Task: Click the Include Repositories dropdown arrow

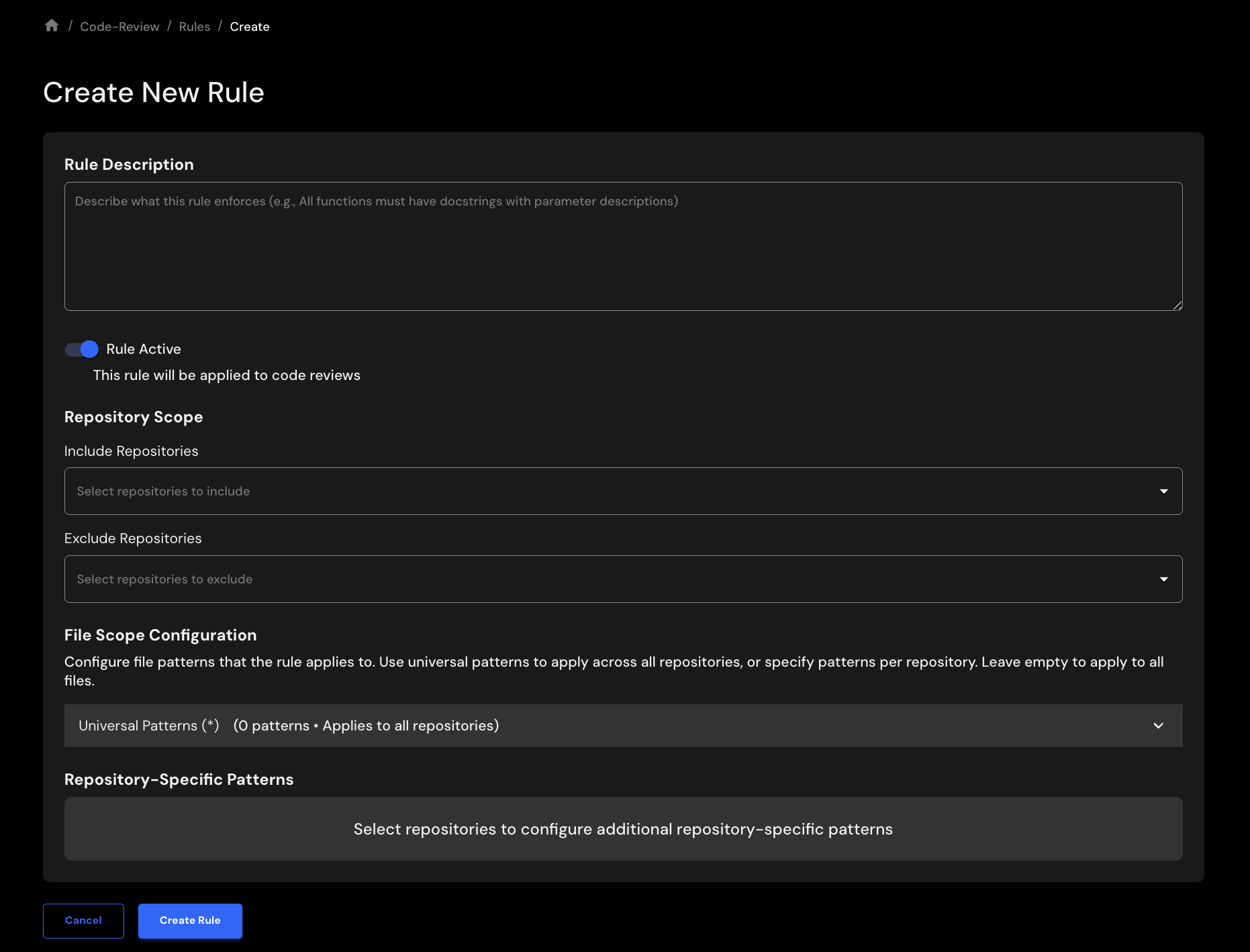Action: tap(1163, 491)
